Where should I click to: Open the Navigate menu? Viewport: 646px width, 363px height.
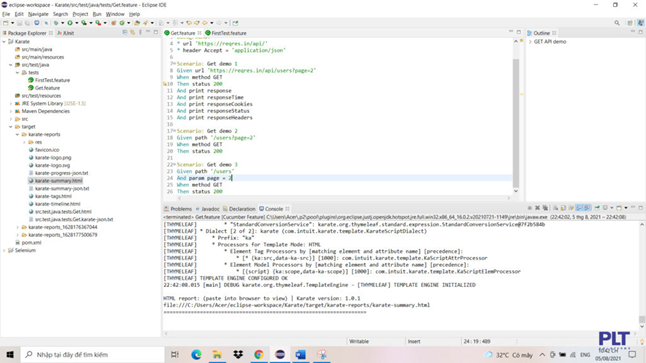click(x=38, y=14)
